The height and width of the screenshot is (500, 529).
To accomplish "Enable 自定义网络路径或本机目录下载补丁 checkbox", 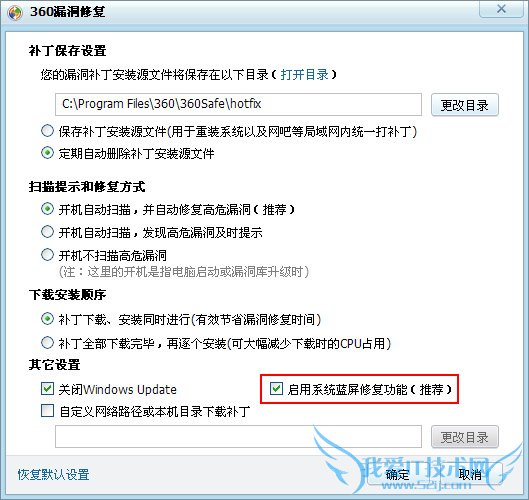I will pyautogui.click(x=47, y=411).
